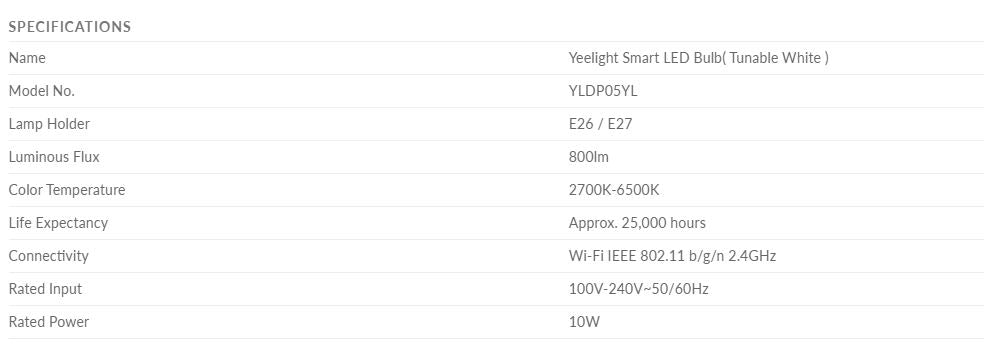This screenshot has height=364, width=984.
Task: Click the 10W rated power value
Action: [584, 322]
